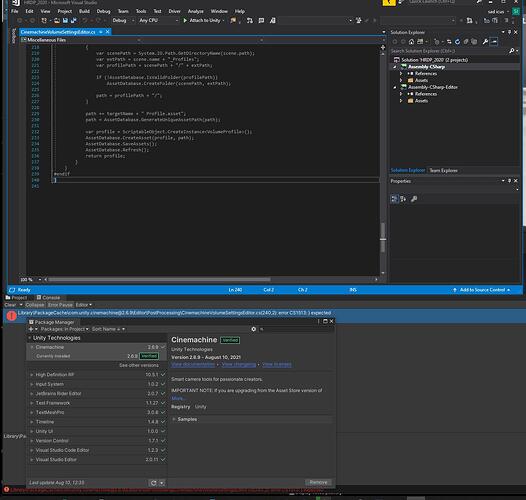Image resolution: width=526 pixels, height=500 pixels.
Task: Switch to the Unity Project tab
Action: [16, 298]
